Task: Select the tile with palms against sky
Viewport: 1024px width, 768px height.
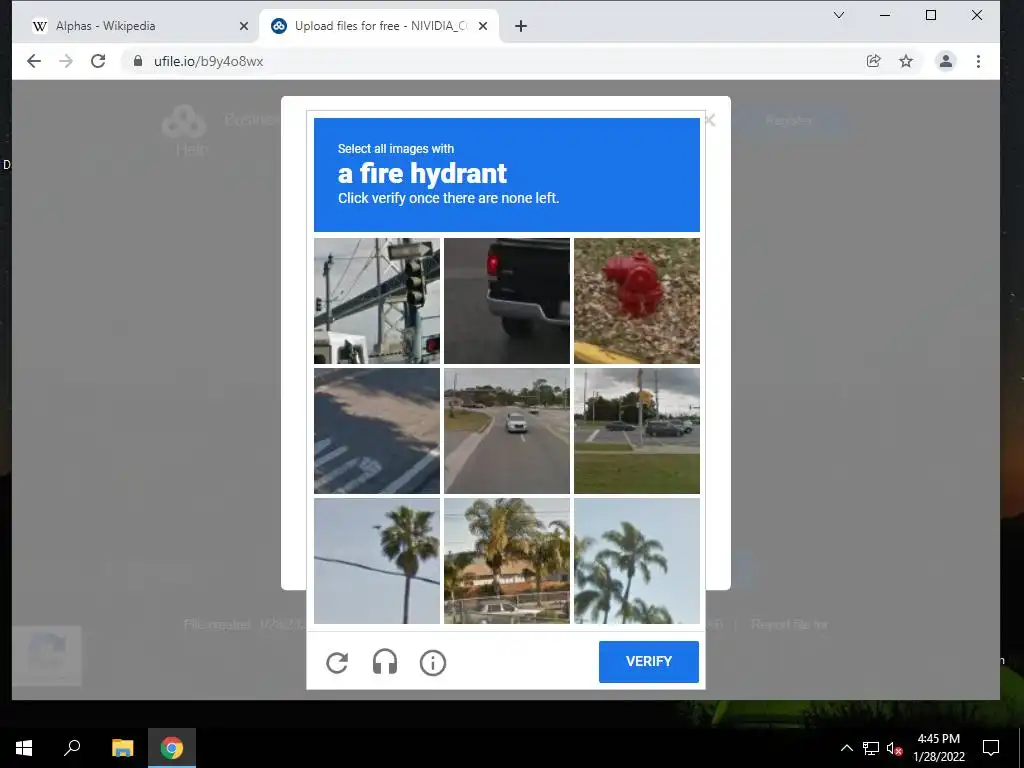Action: [x=637, y=560]
